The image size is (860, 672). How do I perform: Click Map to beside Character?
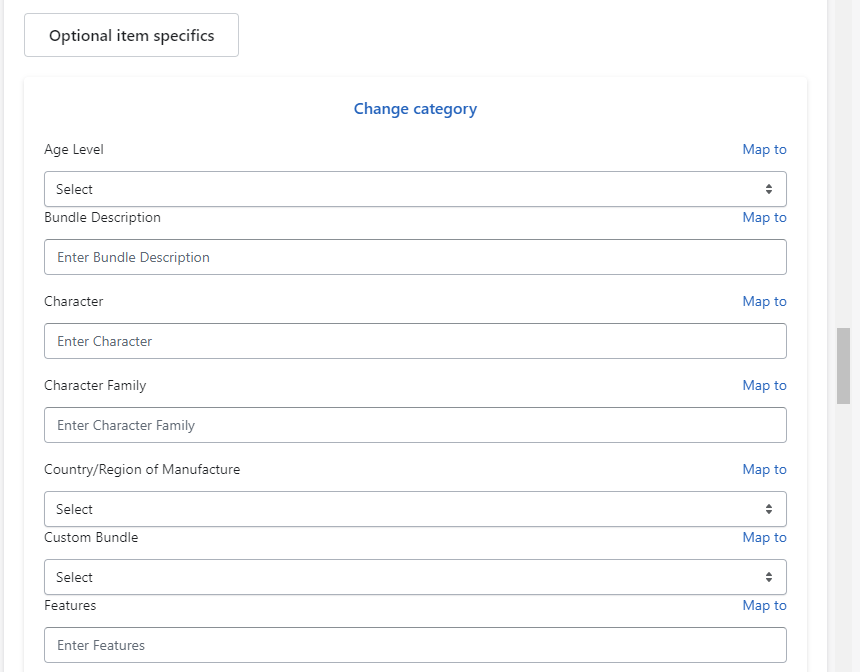point(764,302)
